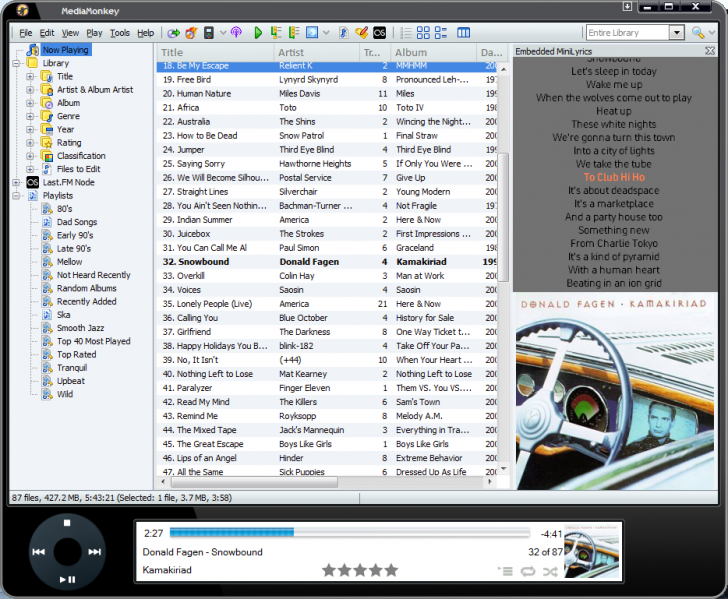
Task: Toggle shuffle in the player bar
Action: click(x=550, y=571)
